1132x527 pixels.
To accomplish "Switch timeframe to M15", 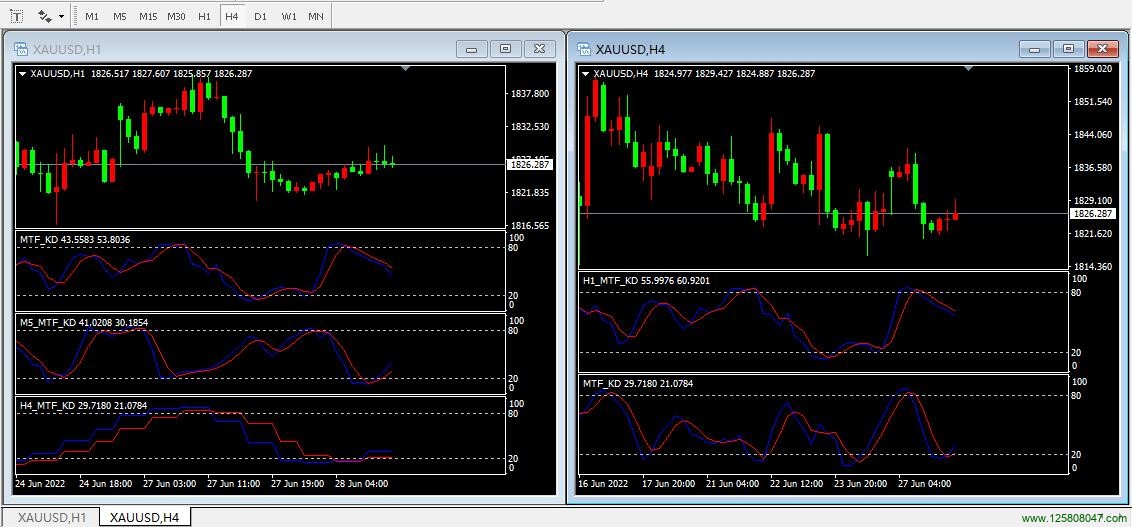I will [x=148, y=16].
